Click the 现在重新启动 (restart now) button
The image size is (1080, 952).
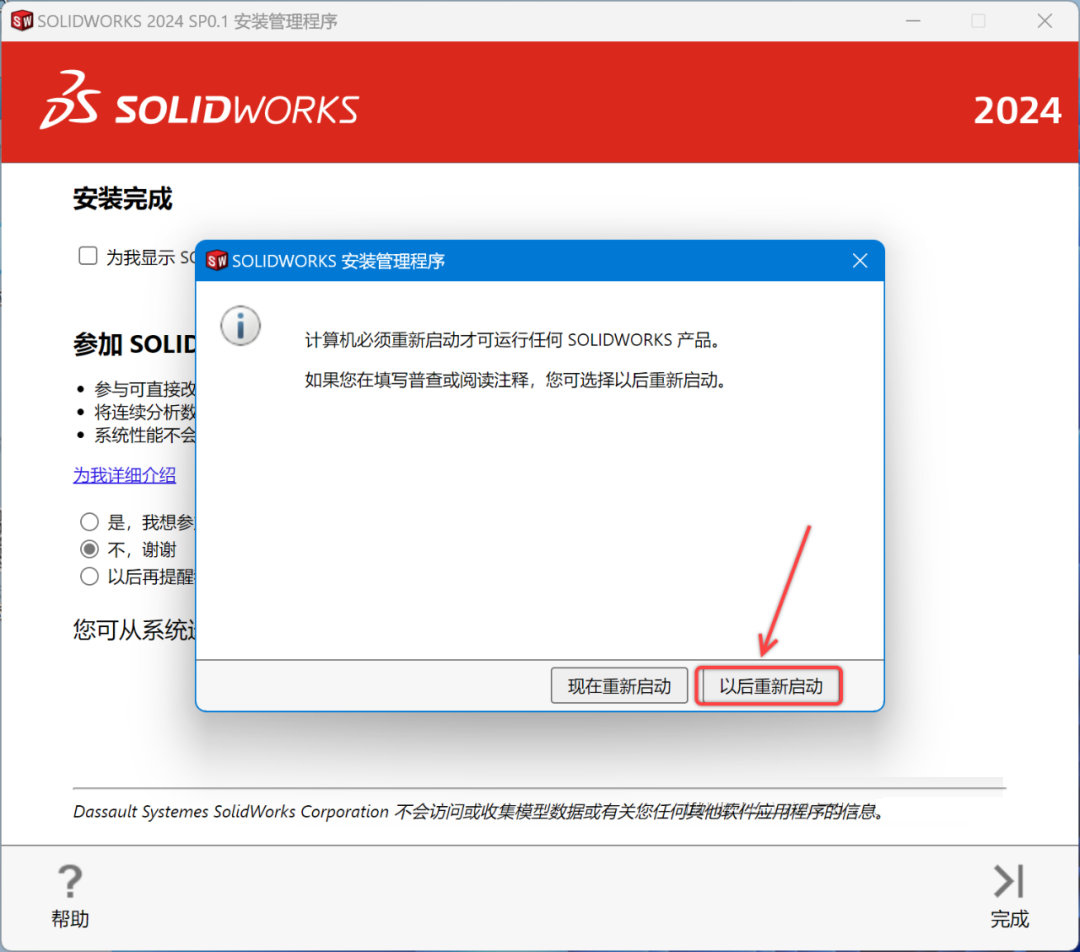pos(619,686)
